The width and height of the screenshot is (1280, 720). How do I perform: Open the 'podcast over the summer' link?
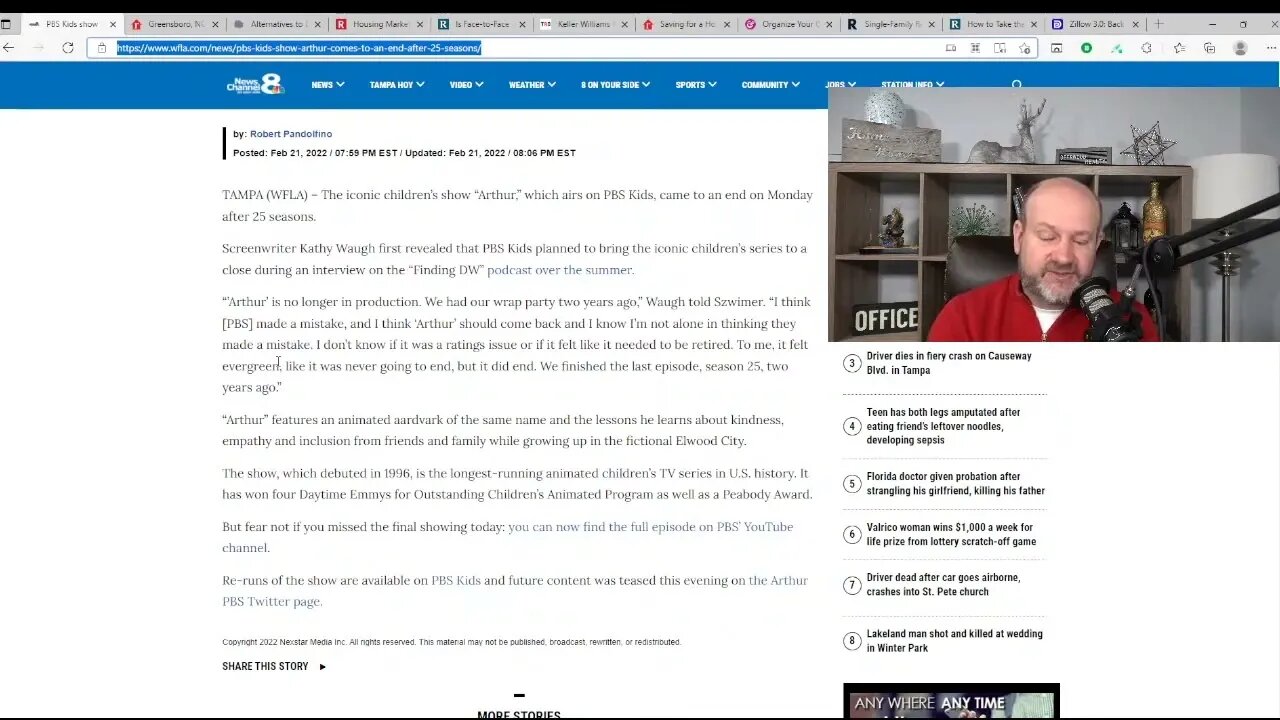click(559, 270)
